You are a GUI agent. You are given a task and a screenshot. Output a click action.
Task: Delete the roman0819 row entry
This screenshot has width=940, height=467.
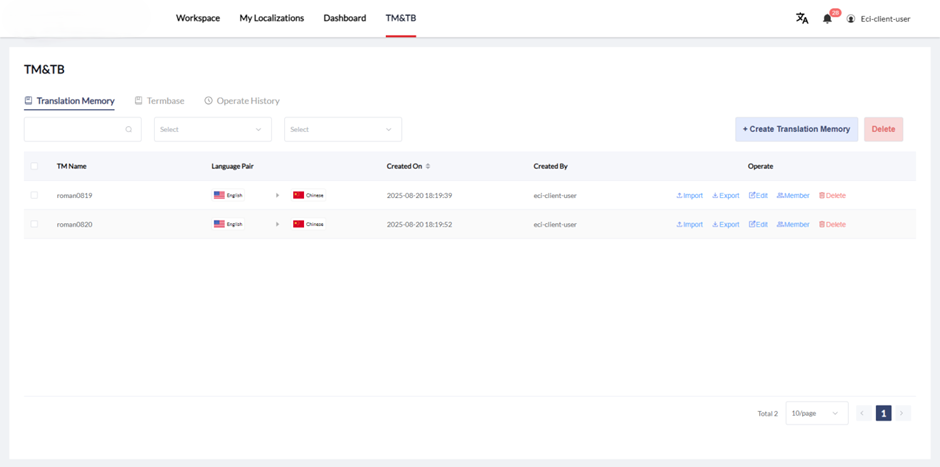[832, 196]
